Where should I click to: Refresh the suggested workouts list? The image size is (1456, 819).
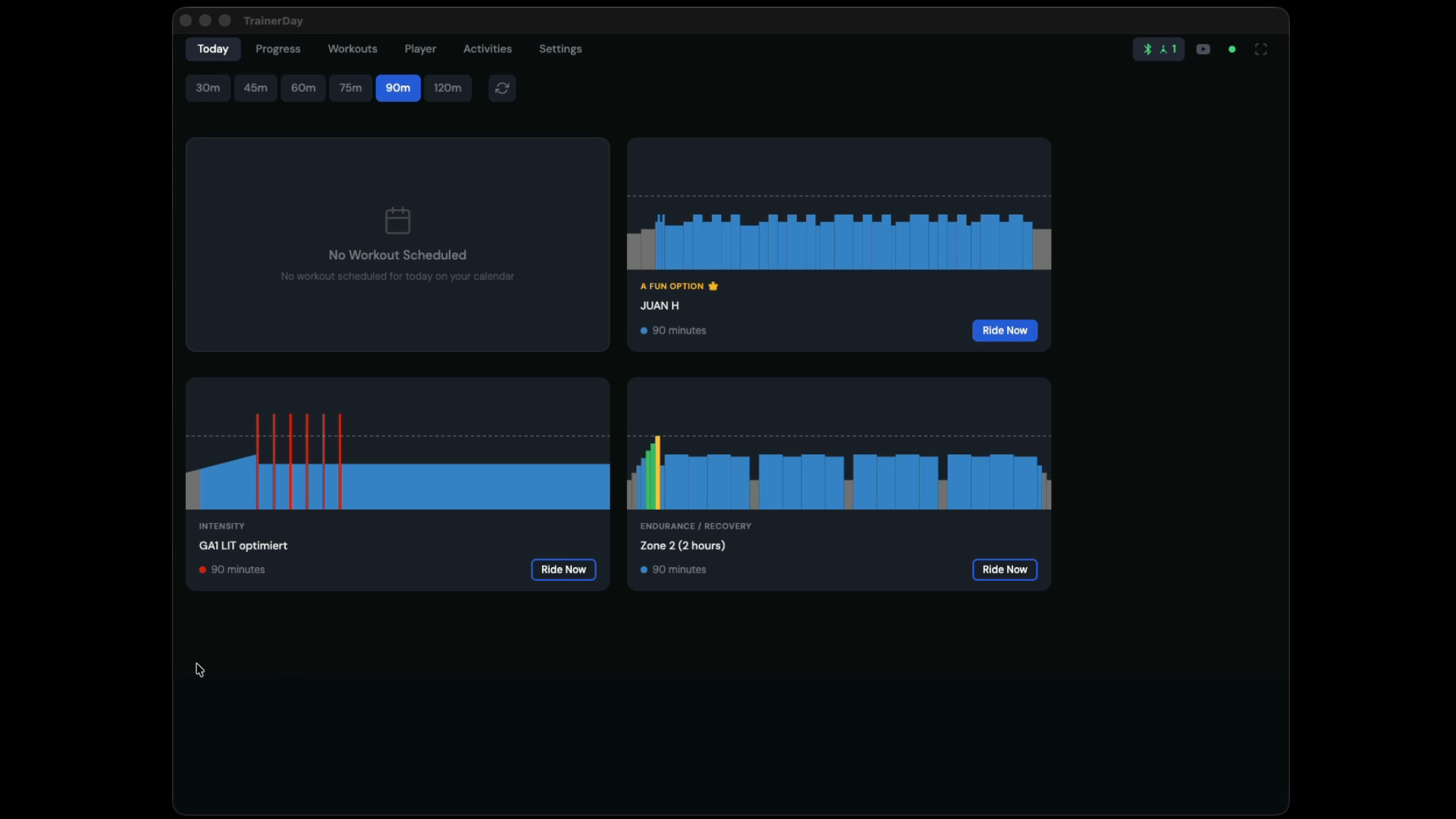tap(501, 88)
